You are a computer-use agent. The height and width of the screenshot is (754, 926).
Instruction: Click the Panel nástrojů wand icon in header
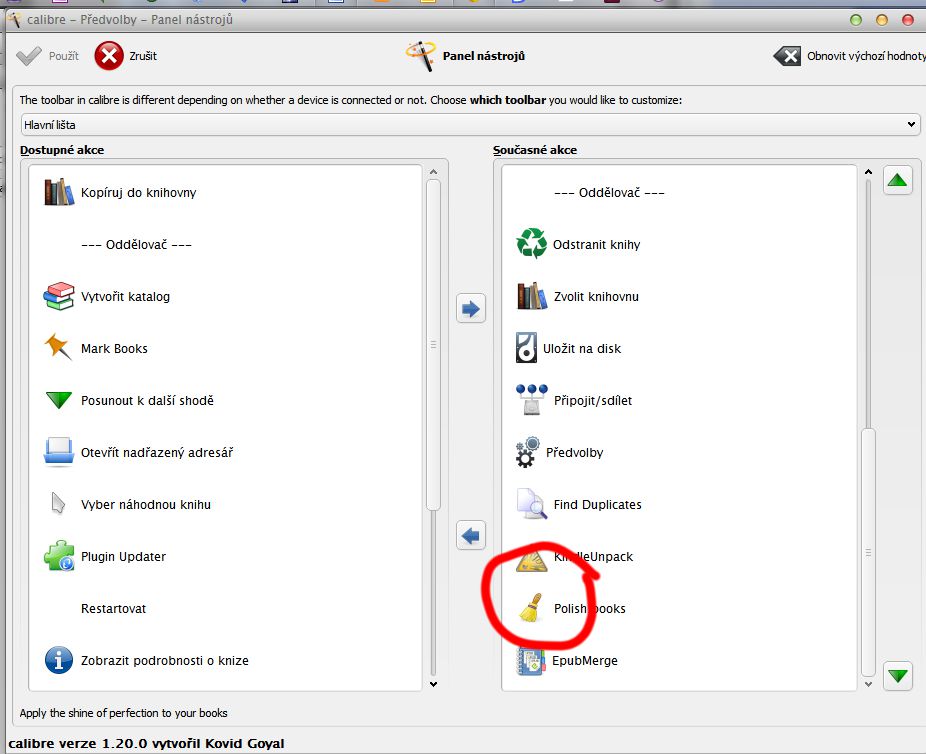pos(421,56)
